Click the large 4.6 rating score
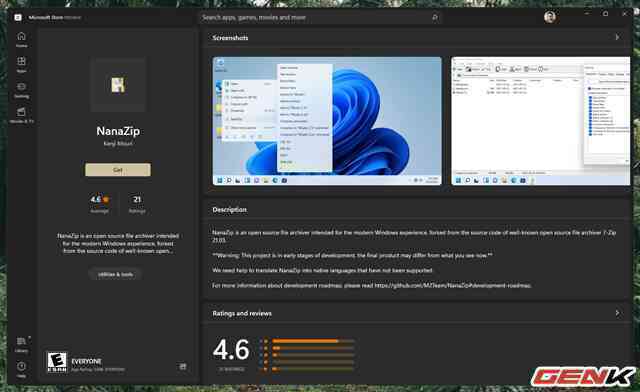 coord(231,350)
